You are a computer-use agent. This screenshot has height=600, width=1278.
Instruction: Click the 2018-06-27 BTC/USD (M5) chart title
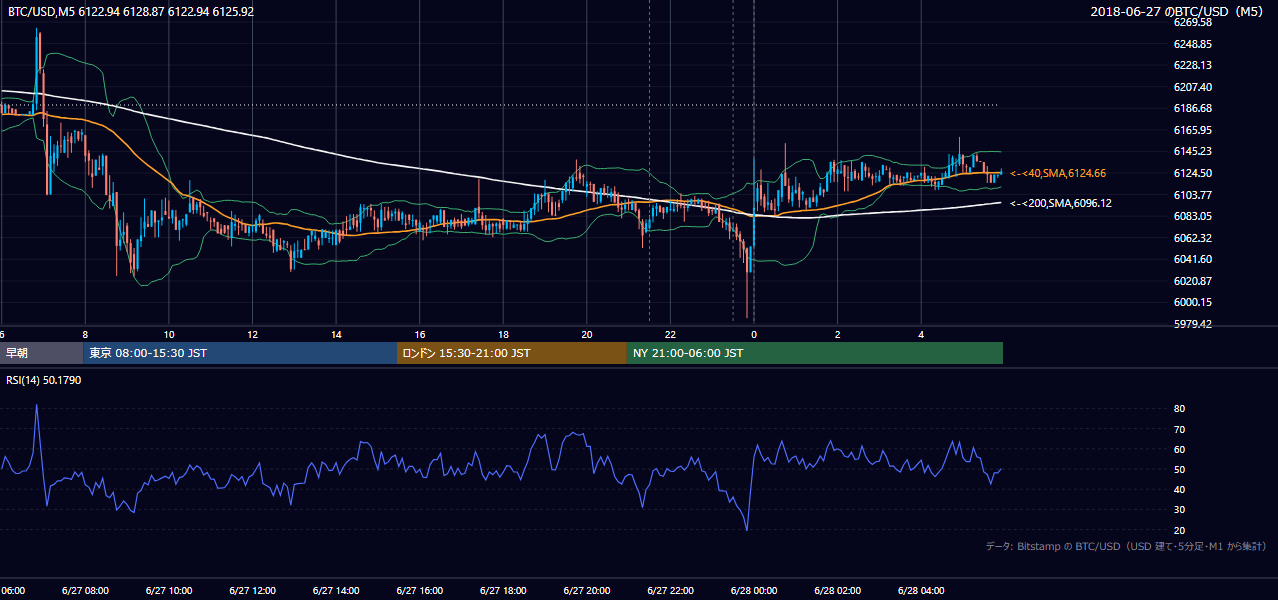[x=1179, y=12]
